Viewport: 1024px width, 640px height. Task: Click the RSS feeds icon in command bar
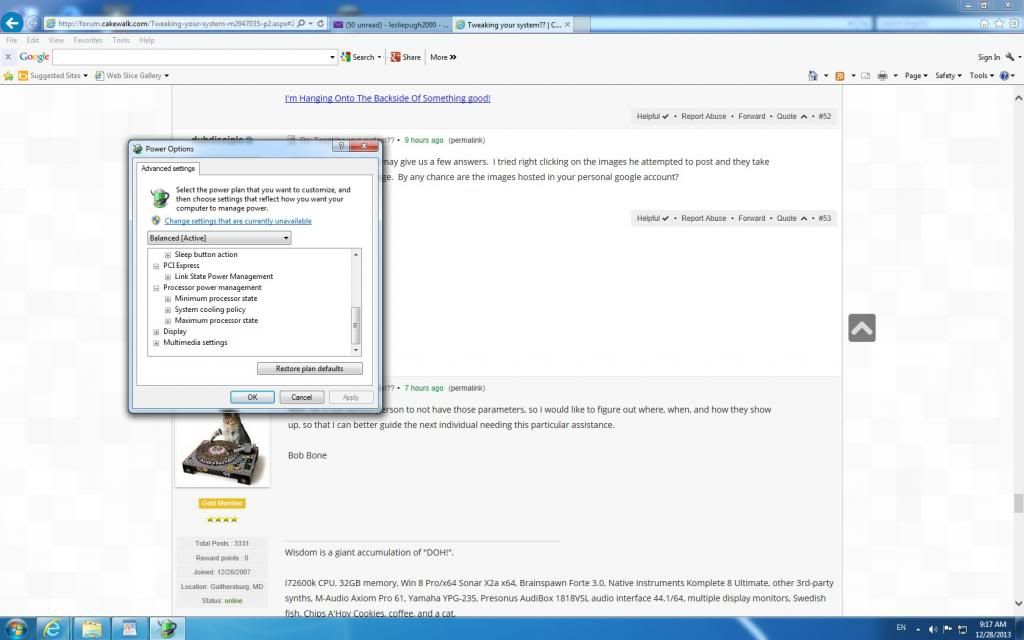(840, 75)
